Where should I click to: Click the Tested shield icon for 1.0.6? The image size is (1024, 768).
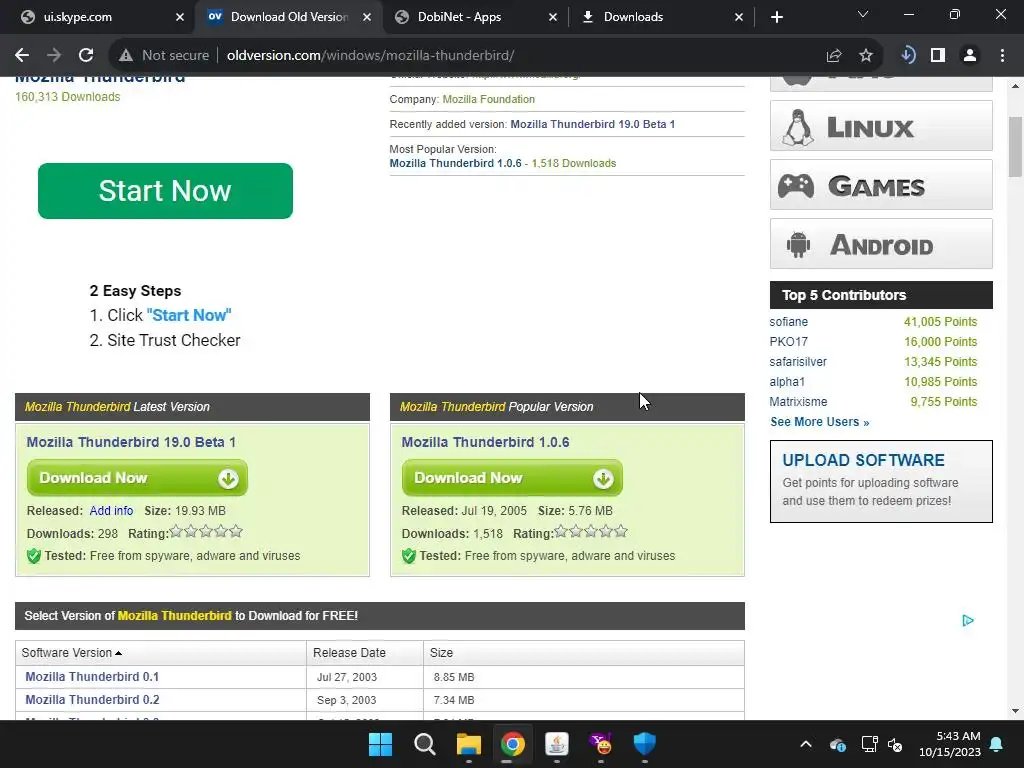pyautogui.click(x=409, y=556)
